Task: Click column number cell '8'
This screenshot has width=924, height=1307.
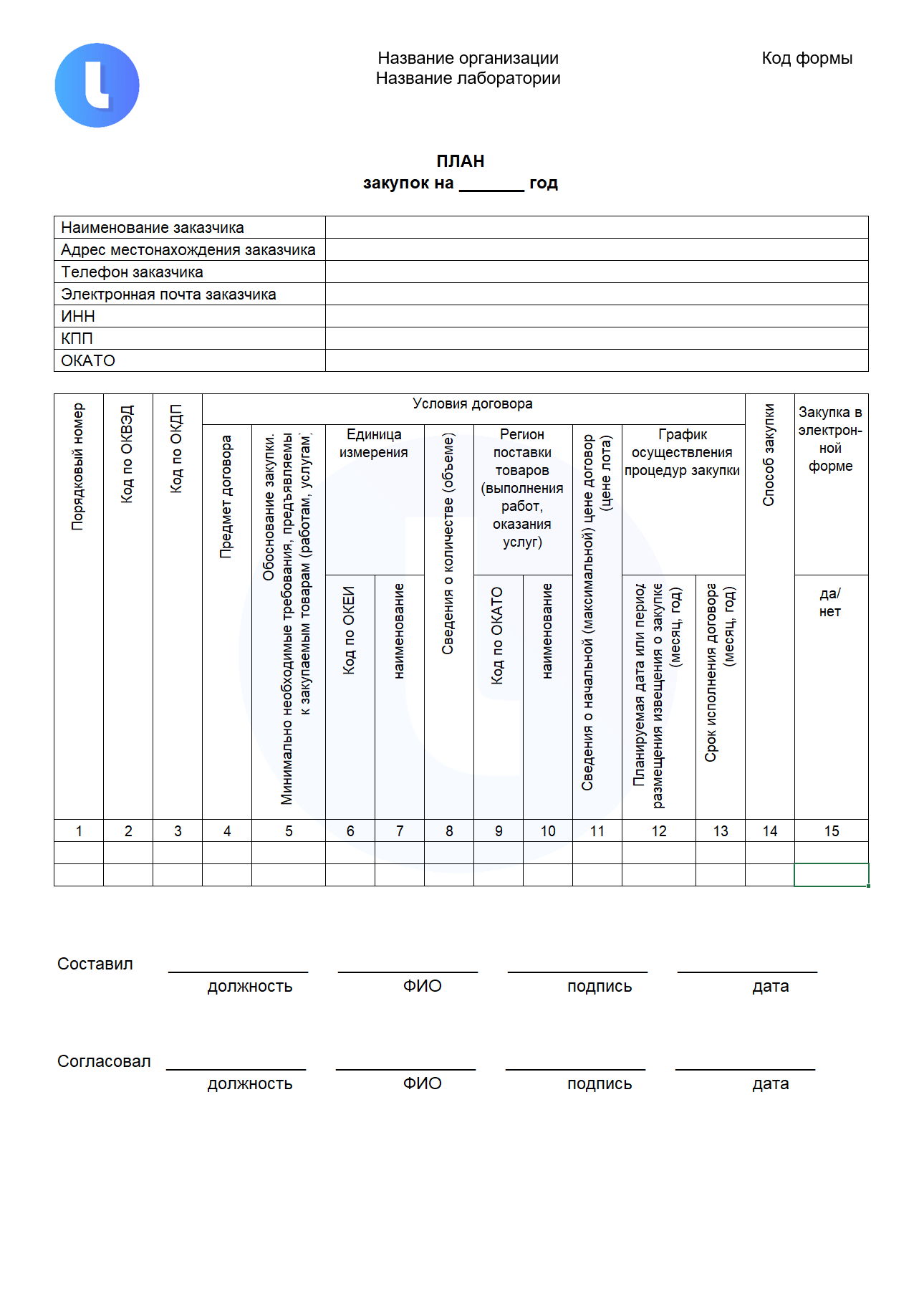Action: tap(449, 830)
